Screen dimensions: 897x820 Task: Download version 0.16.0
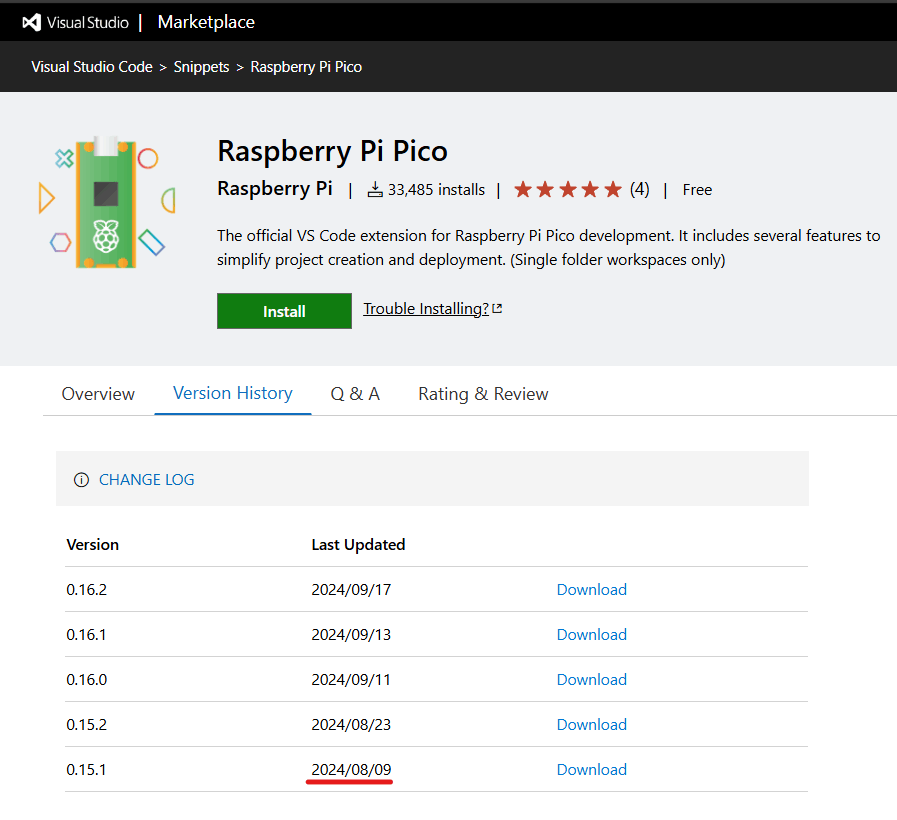[592, 679]
